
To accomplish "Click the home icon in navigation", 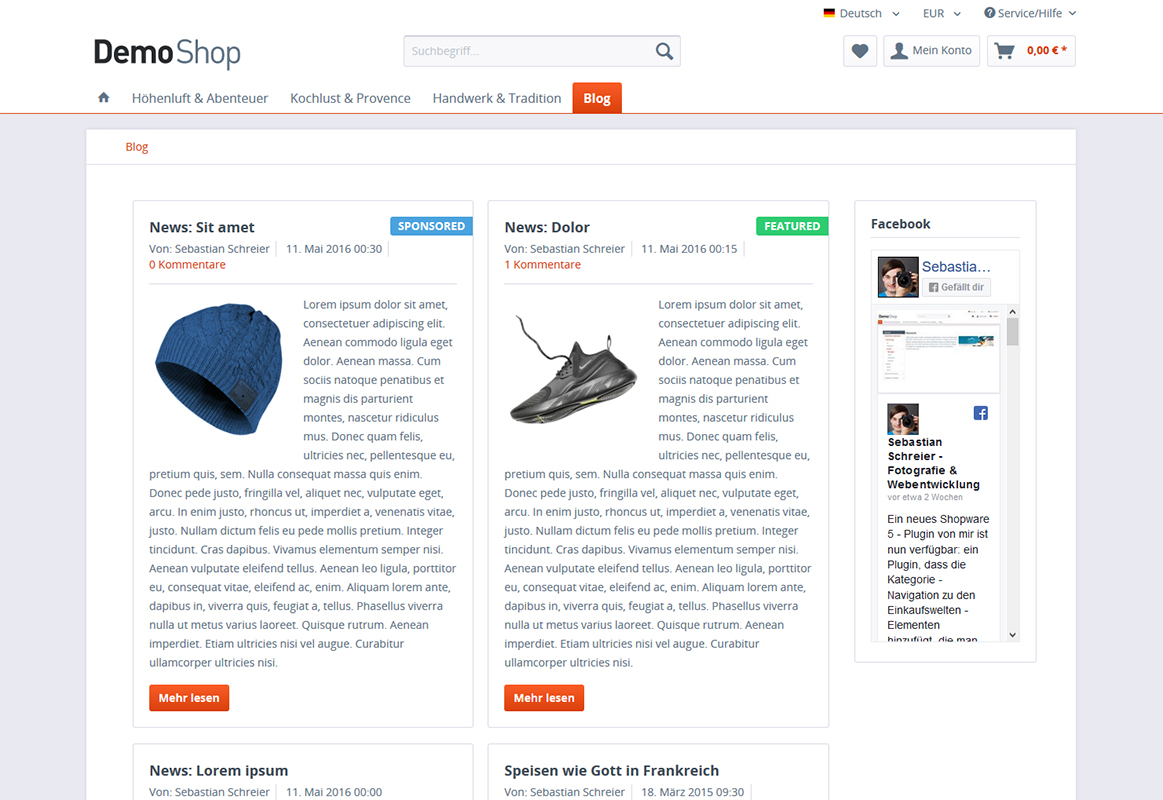I will point(104,97).
